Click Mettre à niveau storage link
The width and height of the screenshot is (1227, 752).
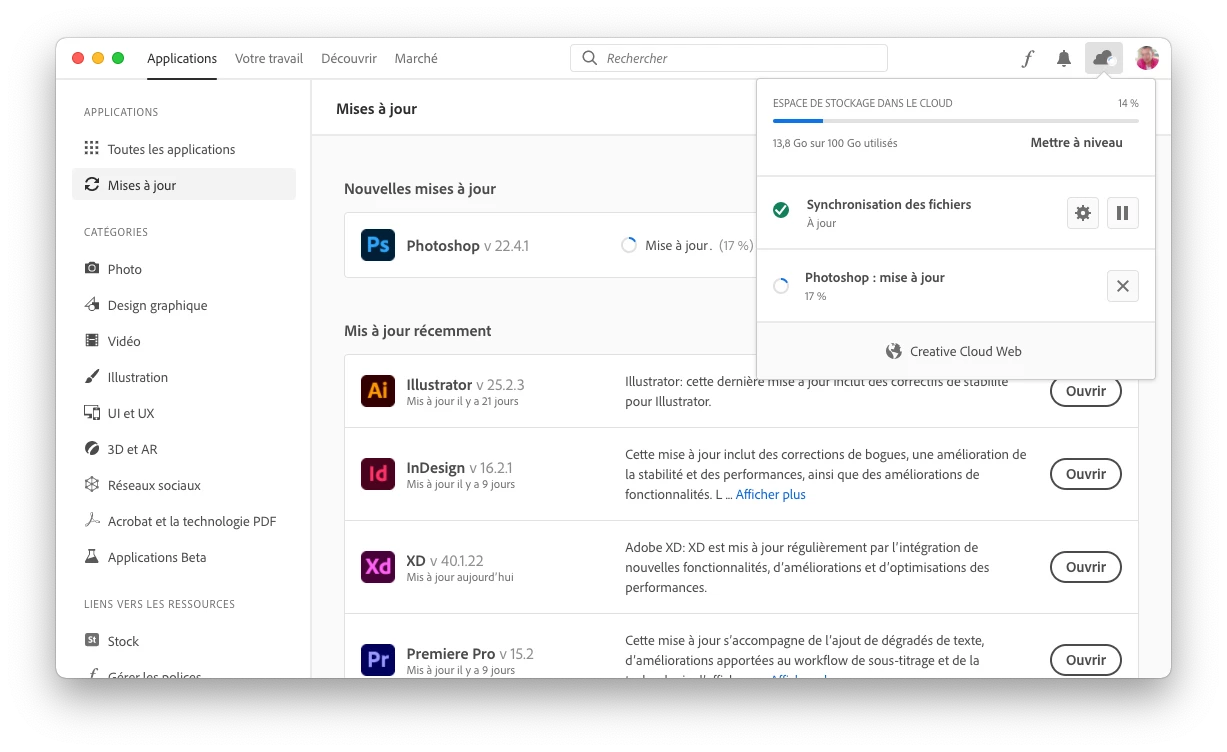(1076, 143)
